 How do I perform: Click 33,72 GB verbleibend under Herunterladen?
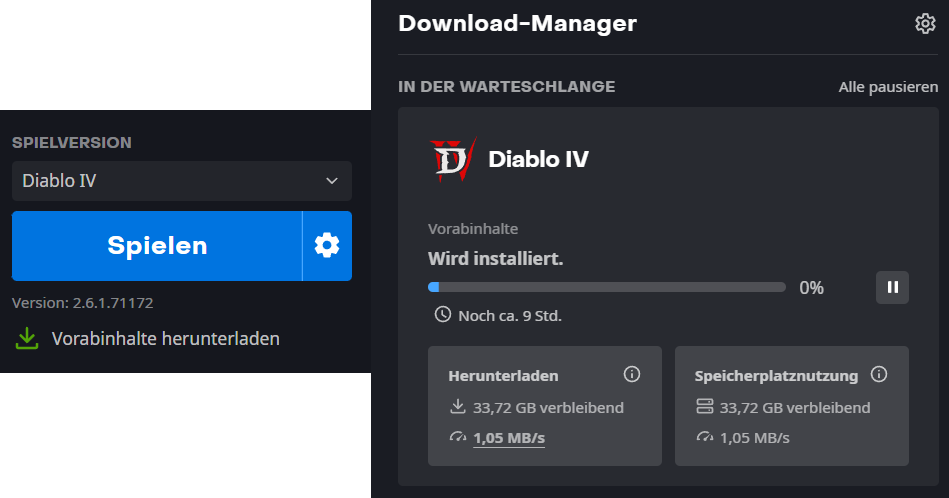tap(548, 408)
